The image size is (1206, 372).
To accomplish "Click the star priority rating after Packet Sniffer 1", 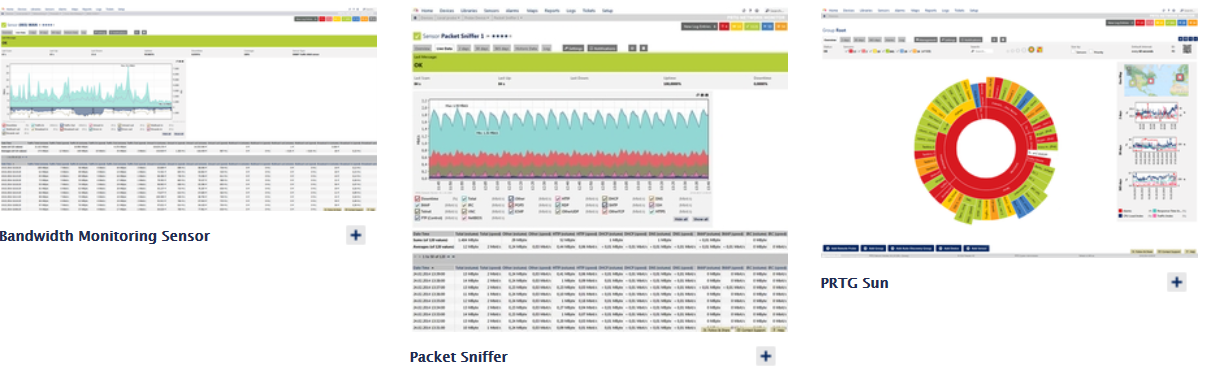I will [x=502, y=36].
